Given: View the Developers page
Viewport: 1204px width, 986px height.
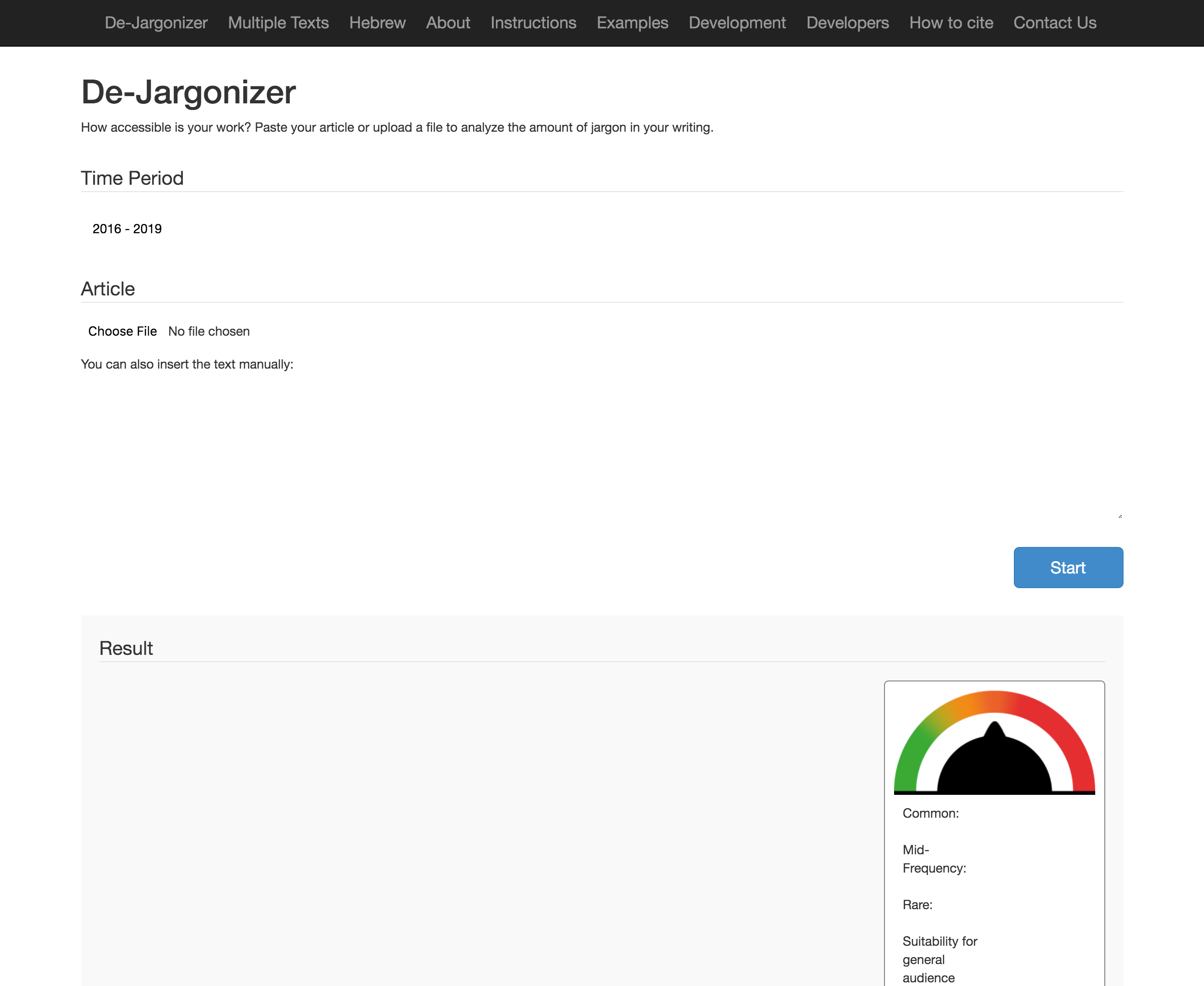Looking at the screenshot, I should [847, 23].
